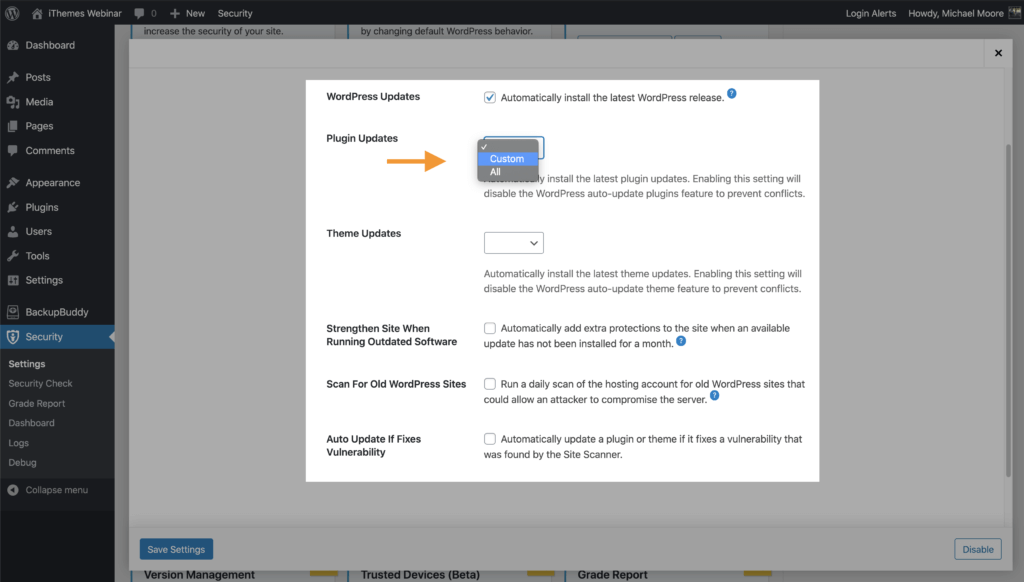Click the Grade Report card heading
Screen dimensions: 1024x582
click(613, 575)
